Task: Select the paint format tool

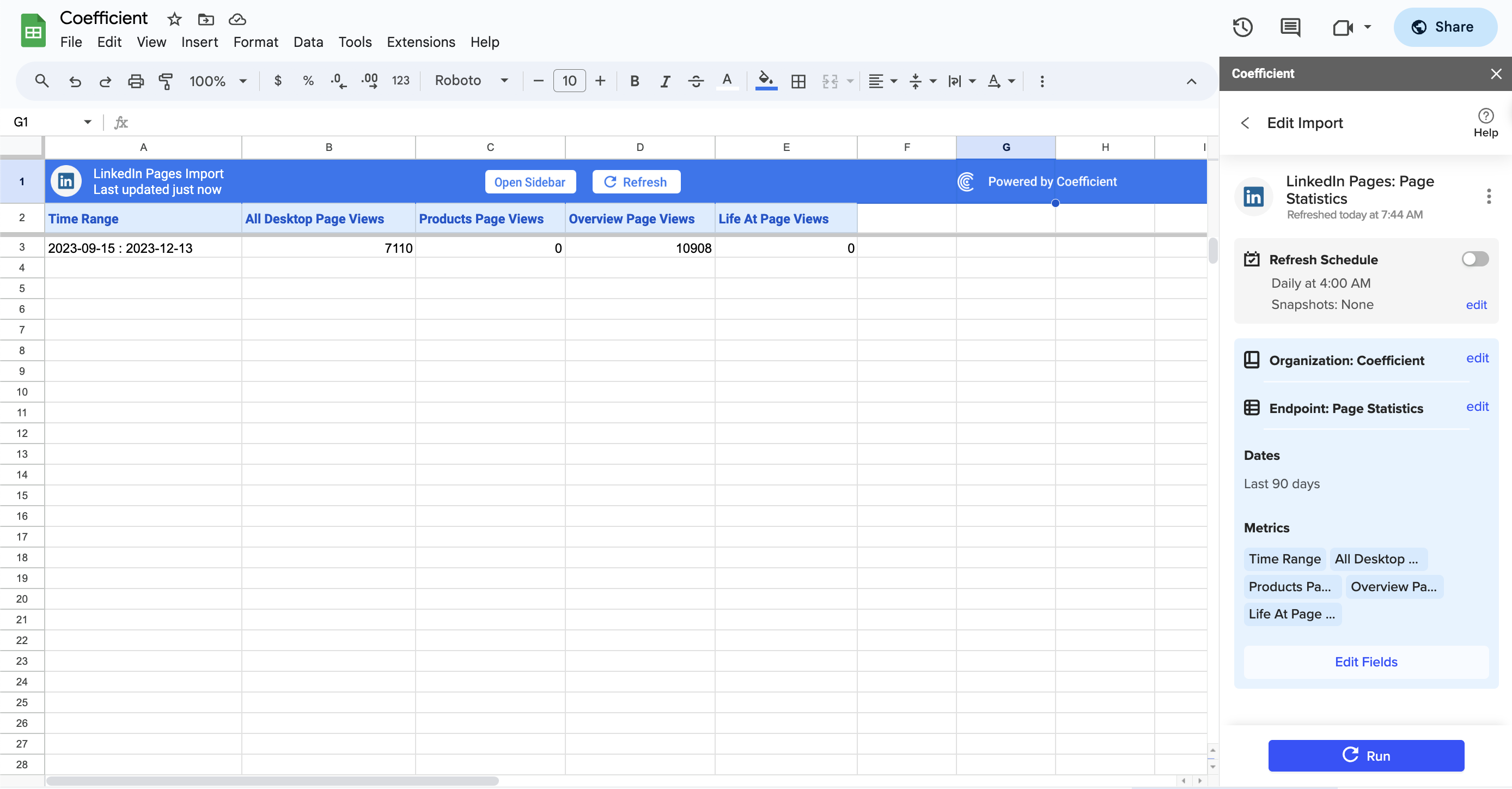Action: (x=166, y=81)
